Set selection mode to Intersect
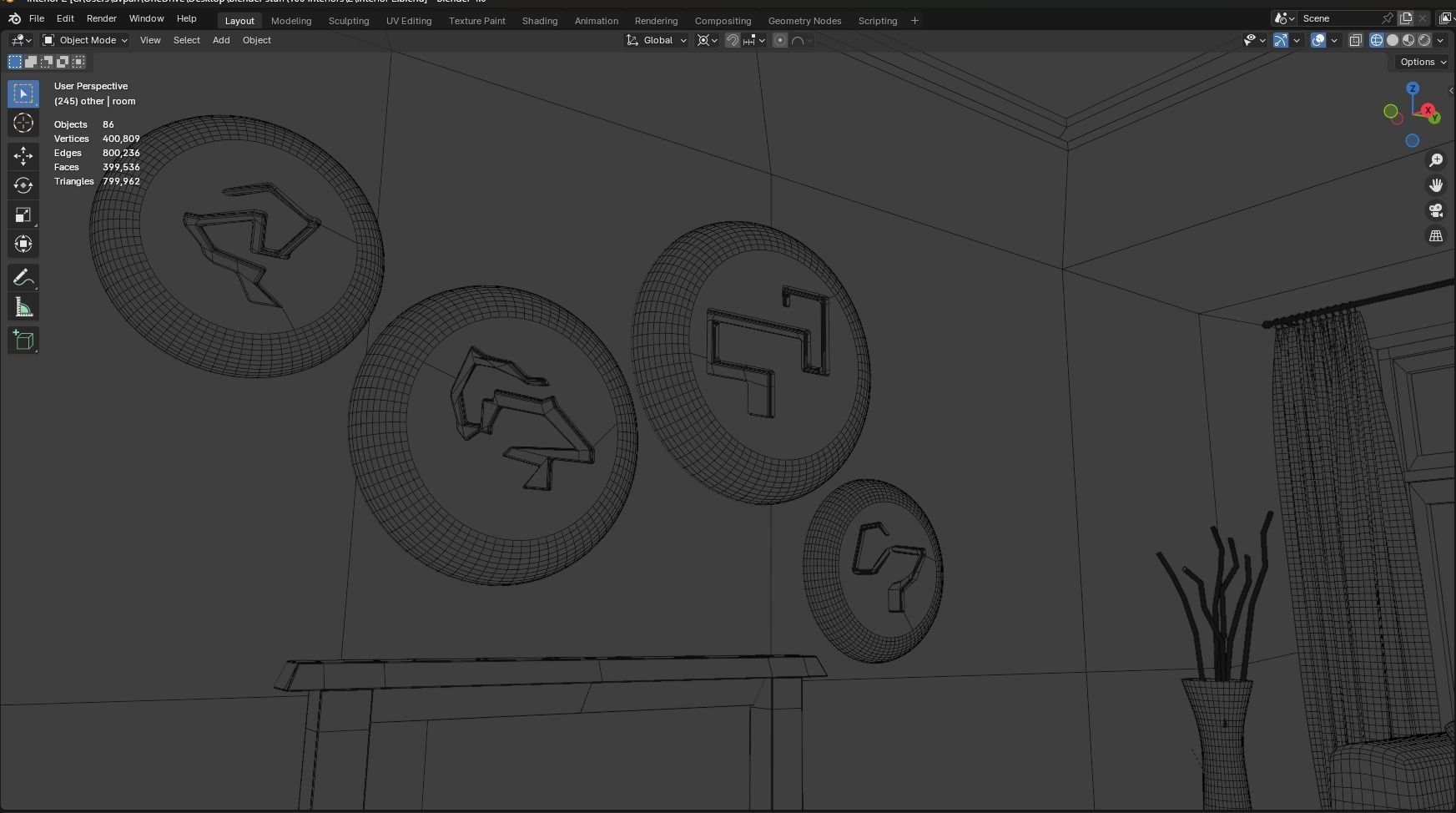Image resolution: width=1456 pixels, height=813 pixels. (78, 62)
